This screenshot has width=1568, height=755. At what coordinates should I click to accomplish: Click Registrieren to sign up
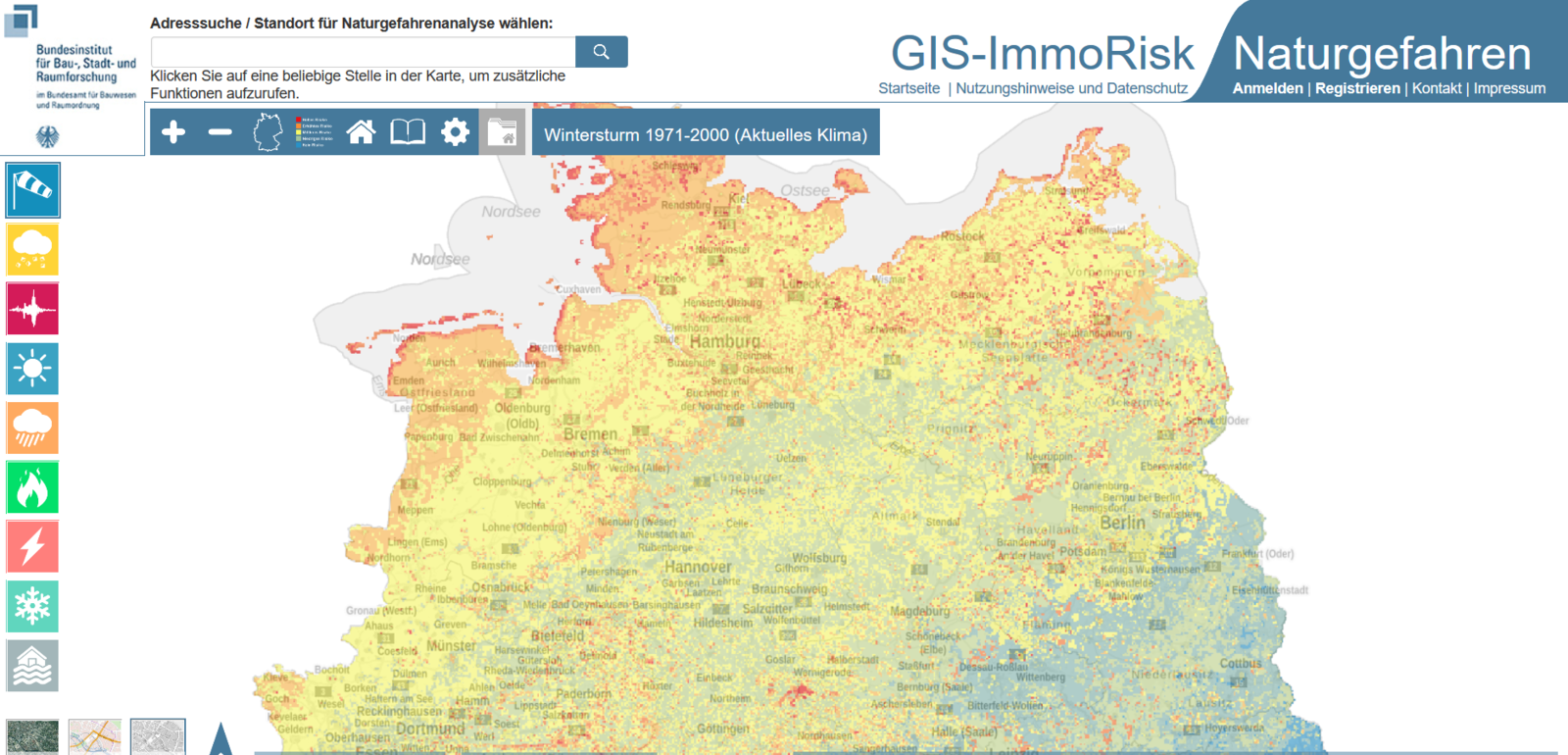coord(1357,88)
